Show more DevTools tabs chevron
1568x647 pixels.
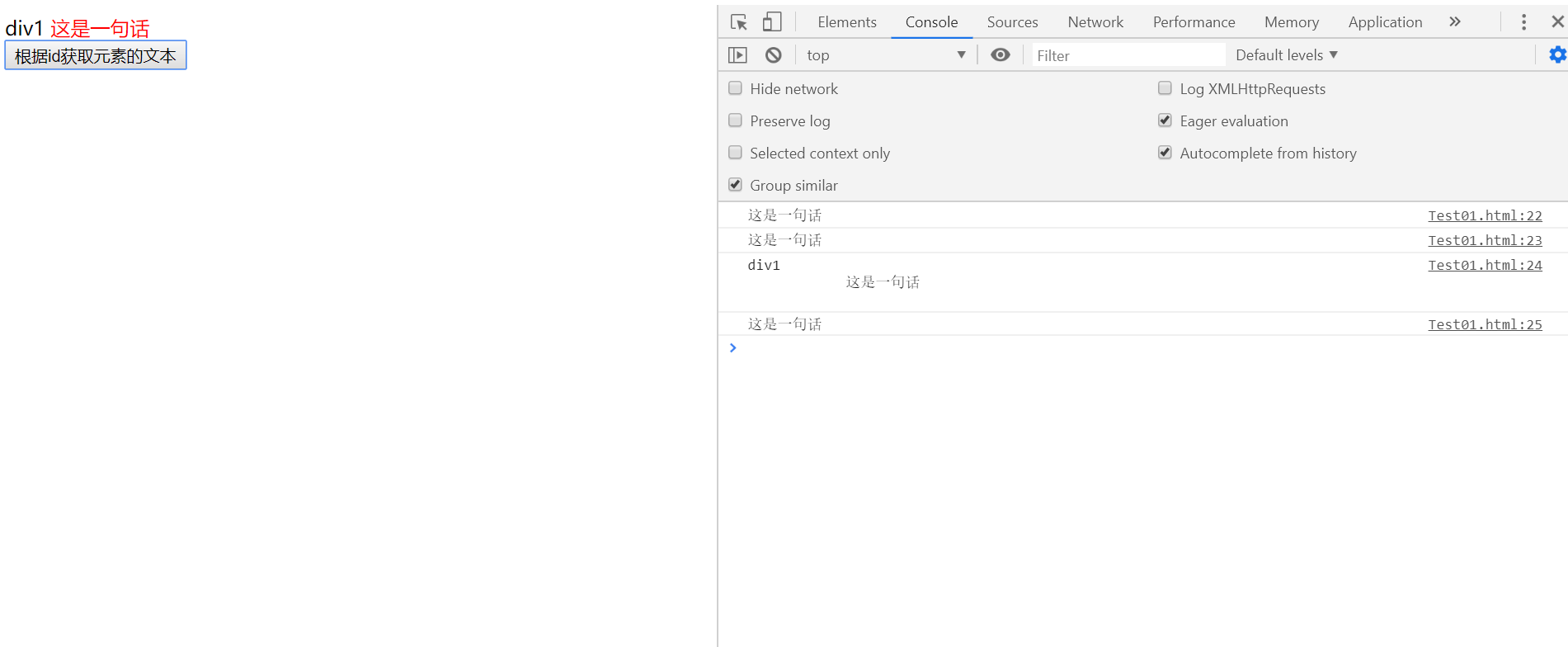(1455, 22)
